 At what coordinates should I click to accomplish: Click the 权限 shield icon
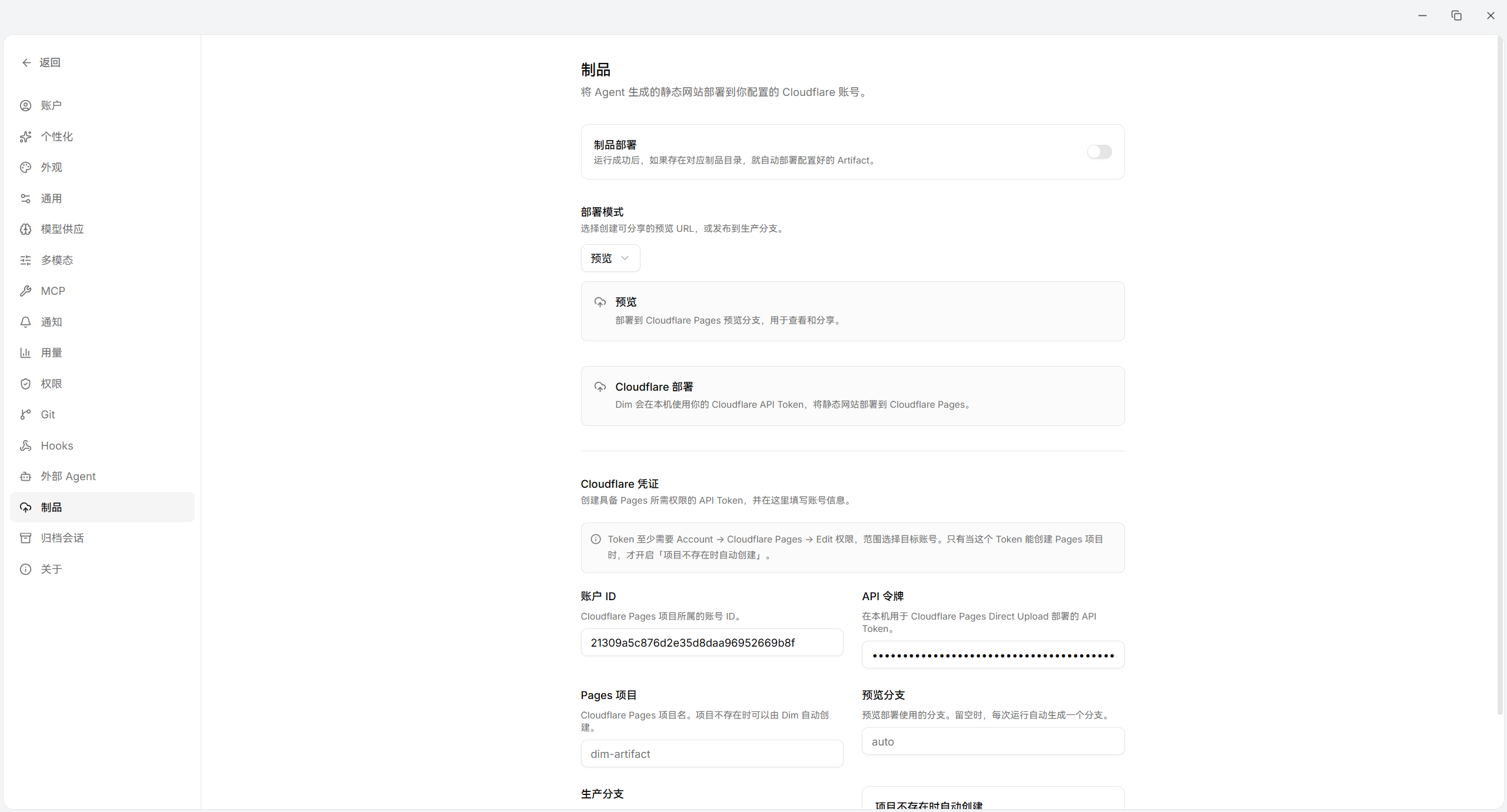pyautogui.click(x=25, y=384)
